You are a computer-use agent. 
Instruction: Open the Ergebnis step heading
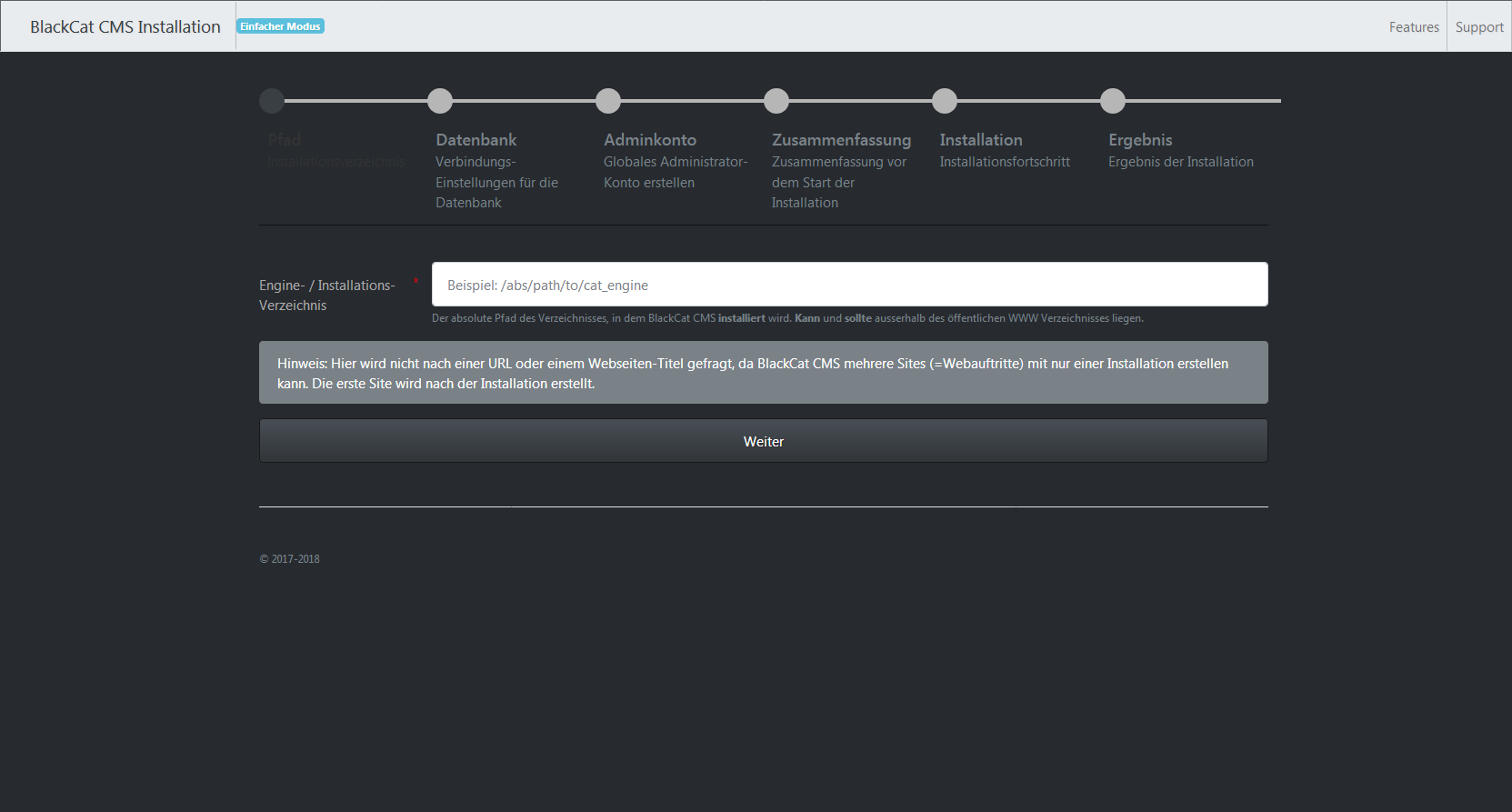tap(1140, 140)
